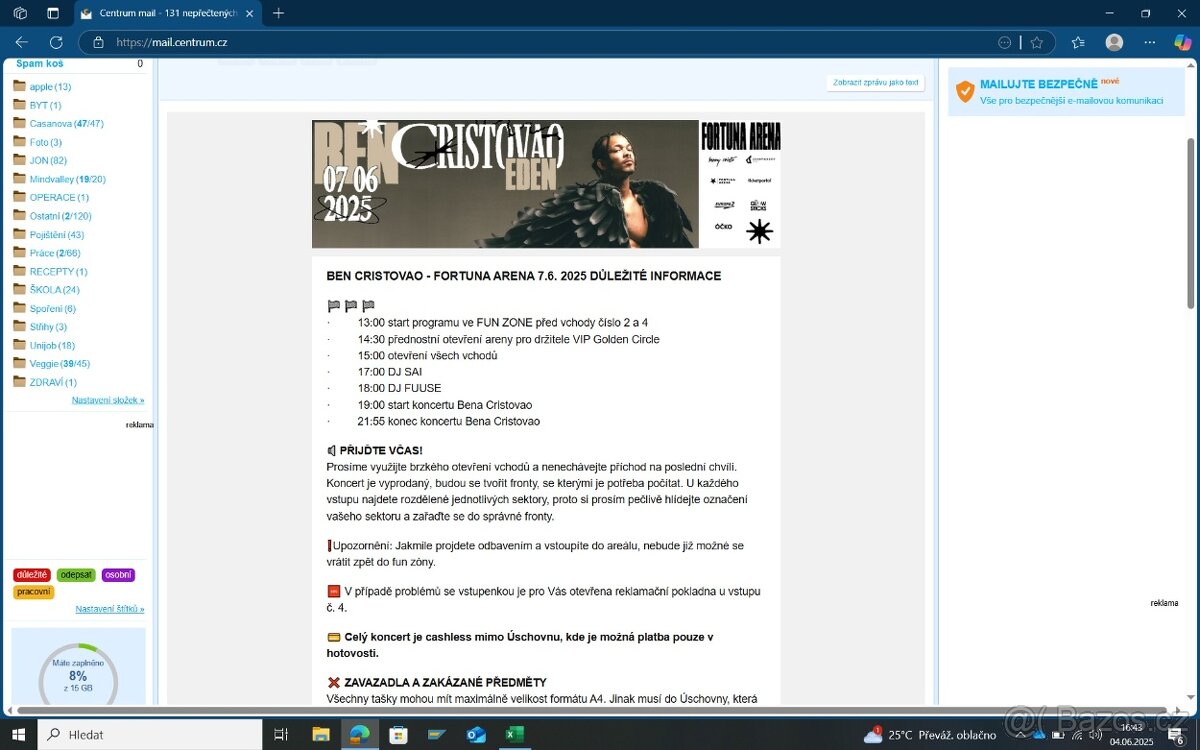The width and height of the screenshot is (1200, 750).
Task: Open File Explorer from the taskbar
Action: (321, 735)
